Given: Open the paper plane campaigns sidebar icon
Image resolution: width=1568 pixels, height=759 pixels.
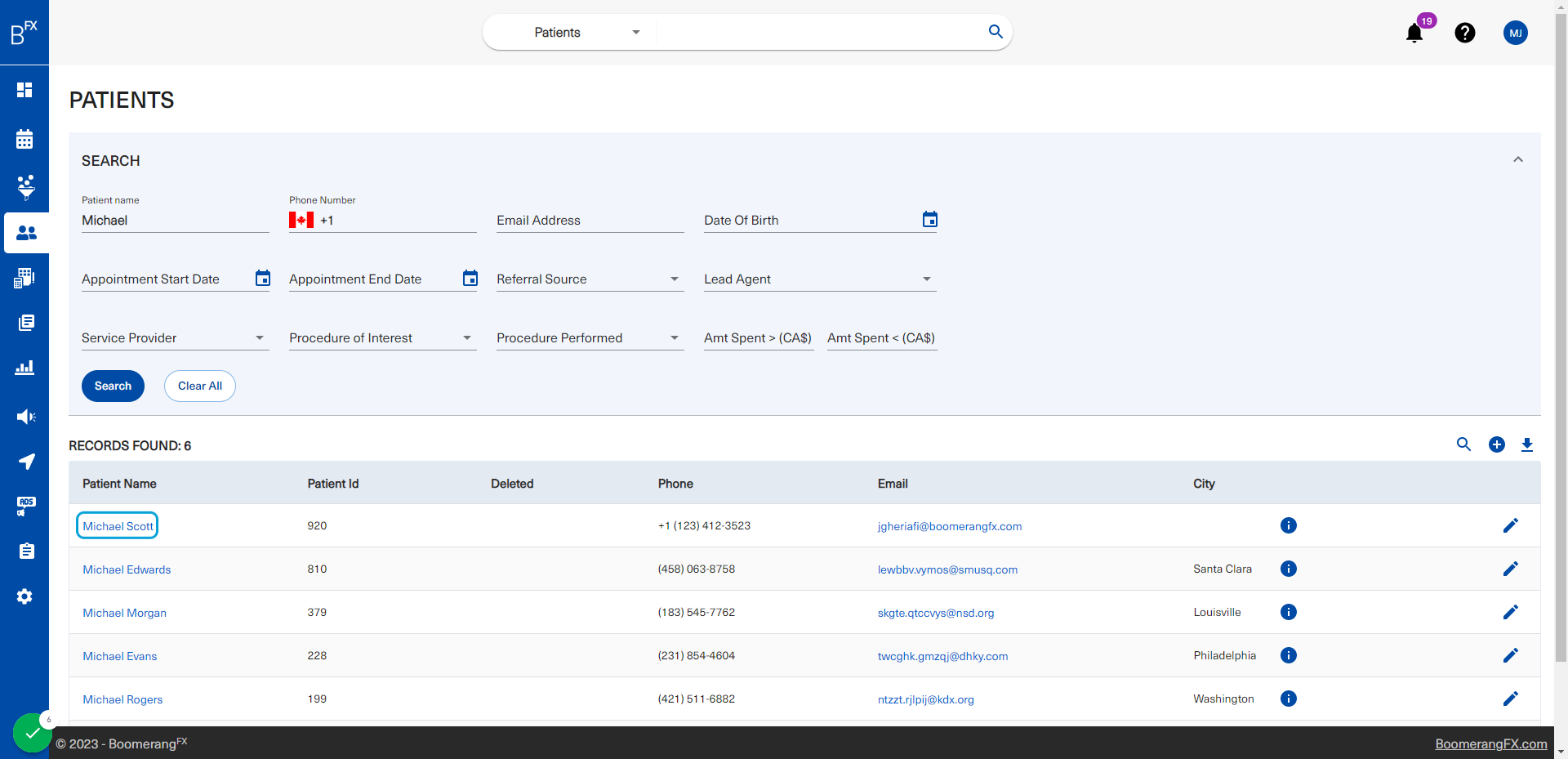Looking at the screenshot, I should [26, 462].
